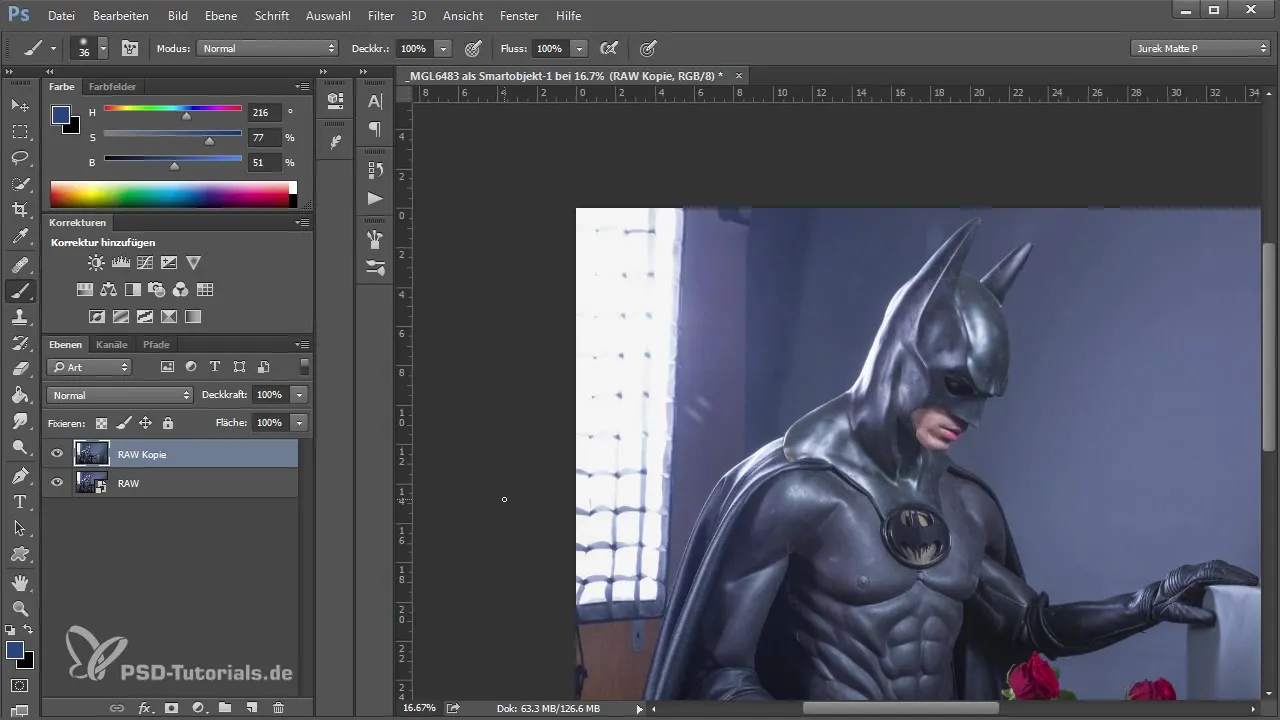Toggle lock all padlock icon
Screen dimensions: 1280x720
click(x=168, y=423)
